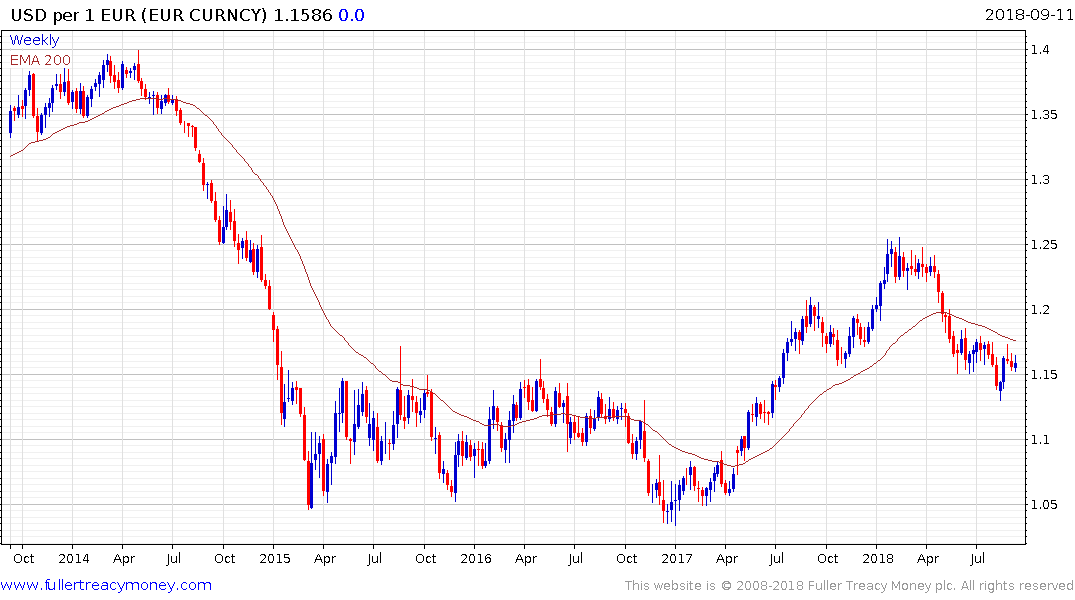Click the Weekly interval label
Screen dimensions: 1075x600
[x=34, y=40]
